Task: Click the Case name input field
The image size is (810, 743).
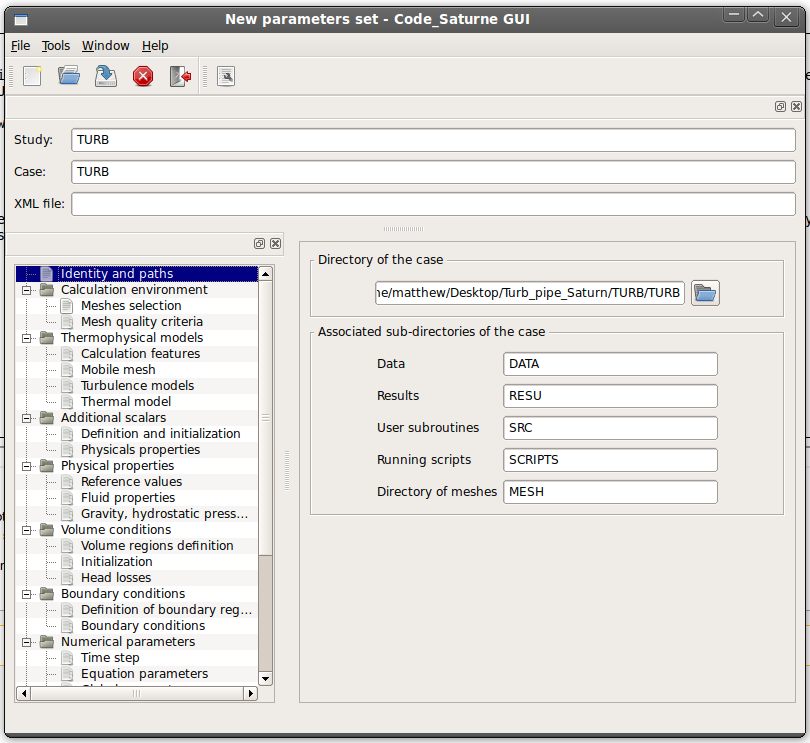Action: pyautogui.click(x=433, y=172)
